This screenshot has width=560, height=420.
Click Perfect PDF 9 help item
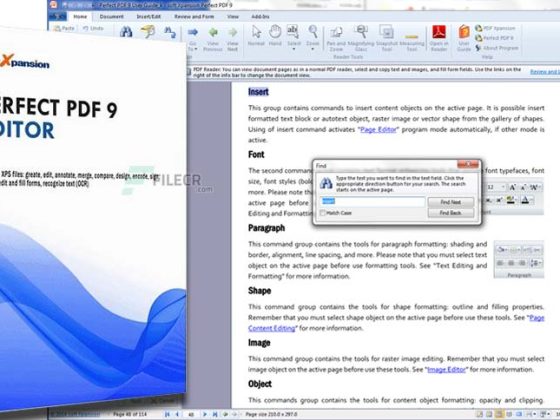tap(494, 38)
